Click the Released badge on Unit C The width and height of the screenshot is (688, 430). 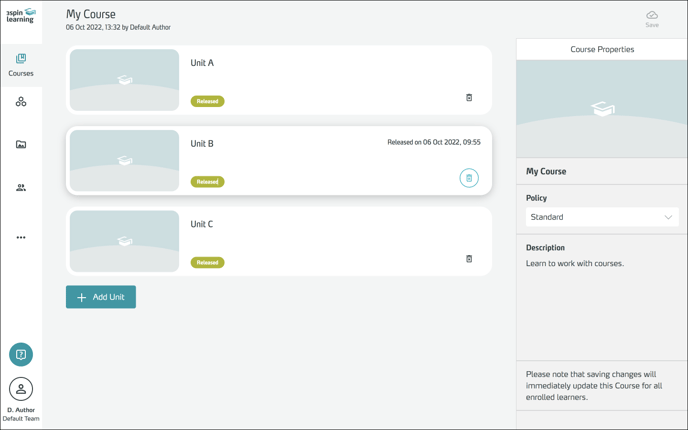pos(207,263)
